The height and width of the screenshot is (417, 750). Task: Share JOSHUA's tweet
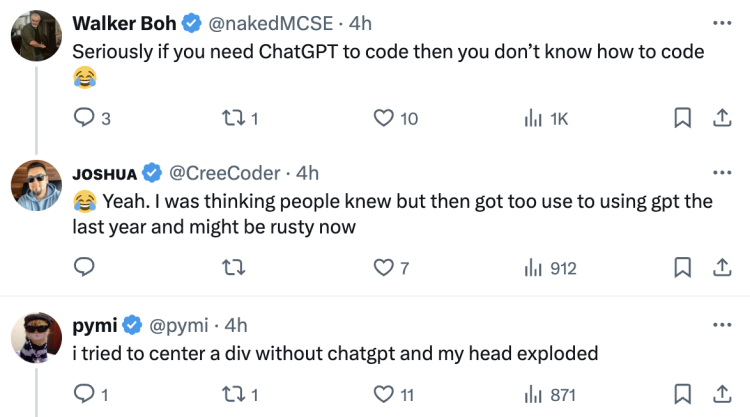pos(718,267)
